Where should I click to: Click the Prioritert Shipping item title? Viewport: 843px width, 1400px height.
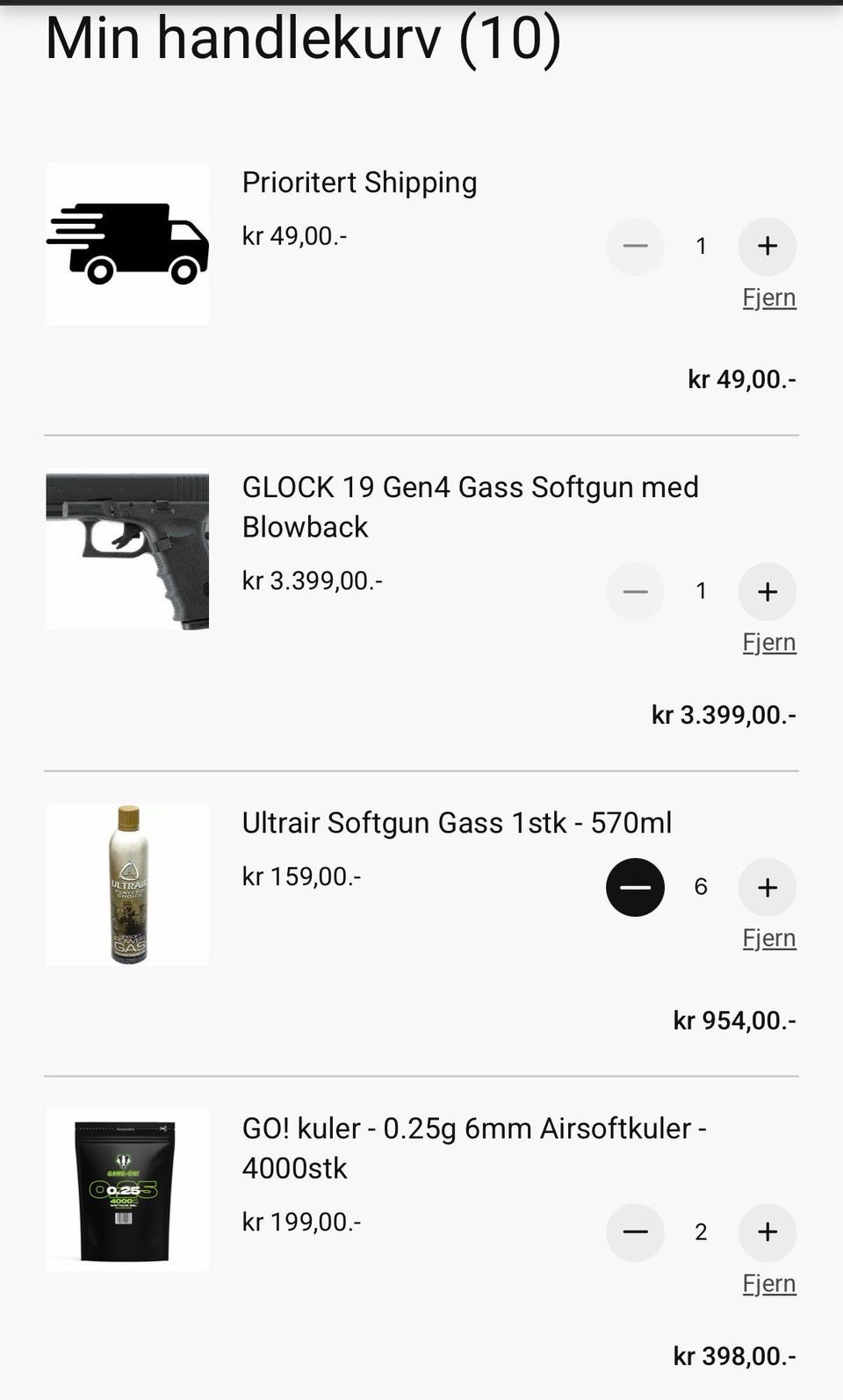pyautogui.click(x=359, y=183)
